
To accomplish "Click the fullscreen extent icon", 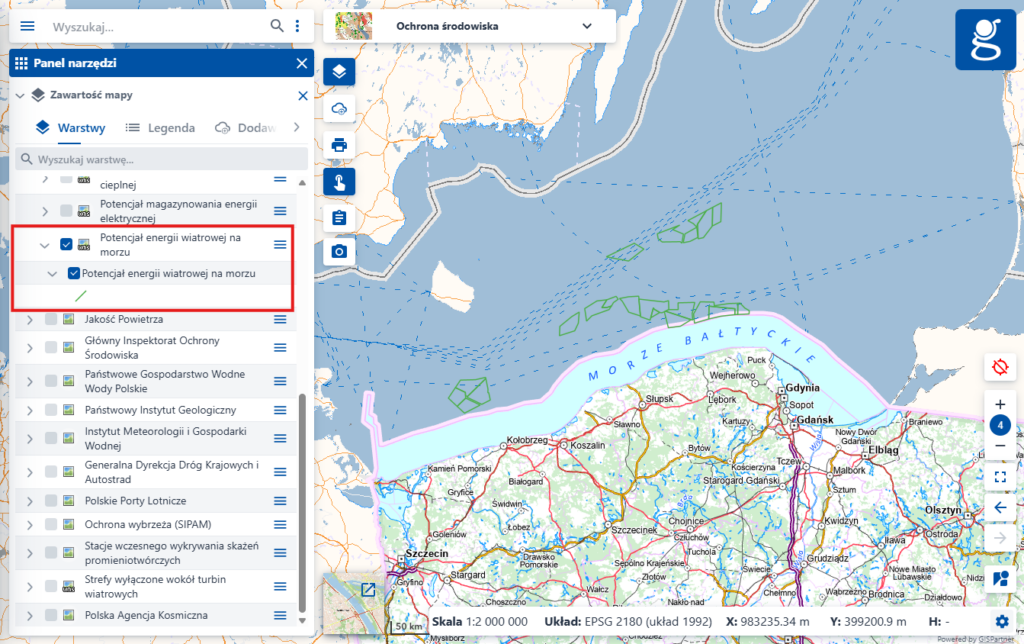I will coord(999,477).
